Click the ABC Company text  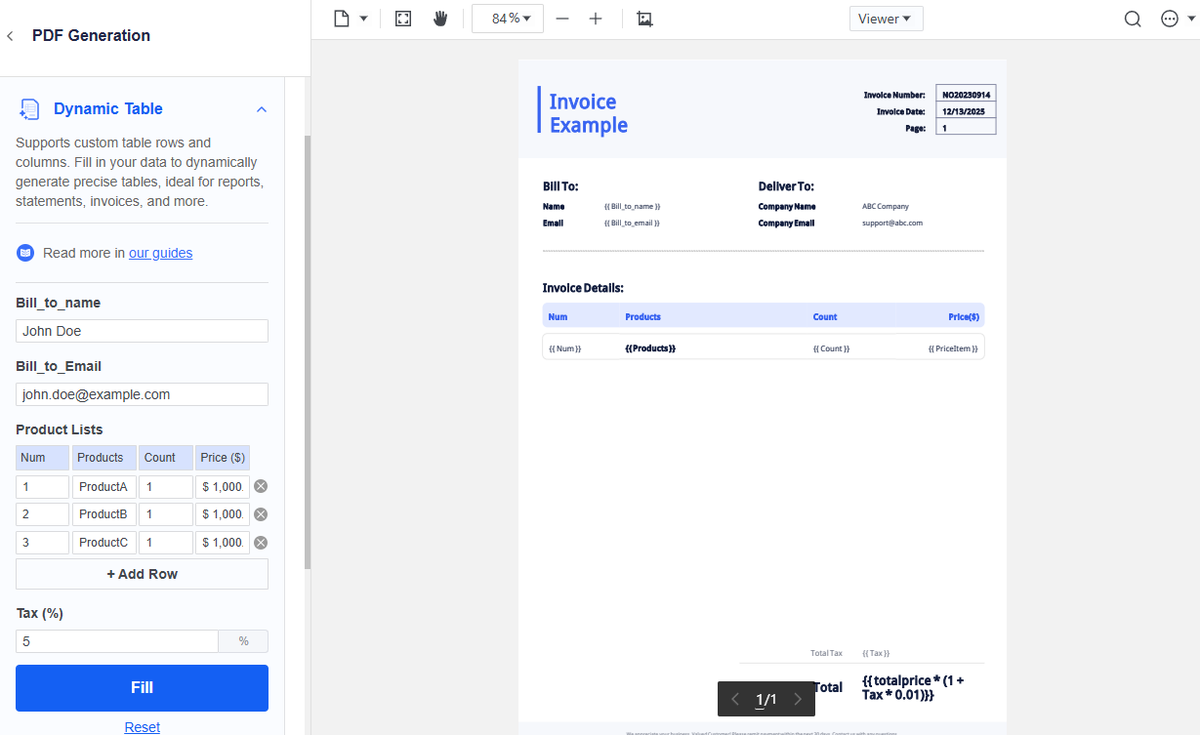point(885,206)
